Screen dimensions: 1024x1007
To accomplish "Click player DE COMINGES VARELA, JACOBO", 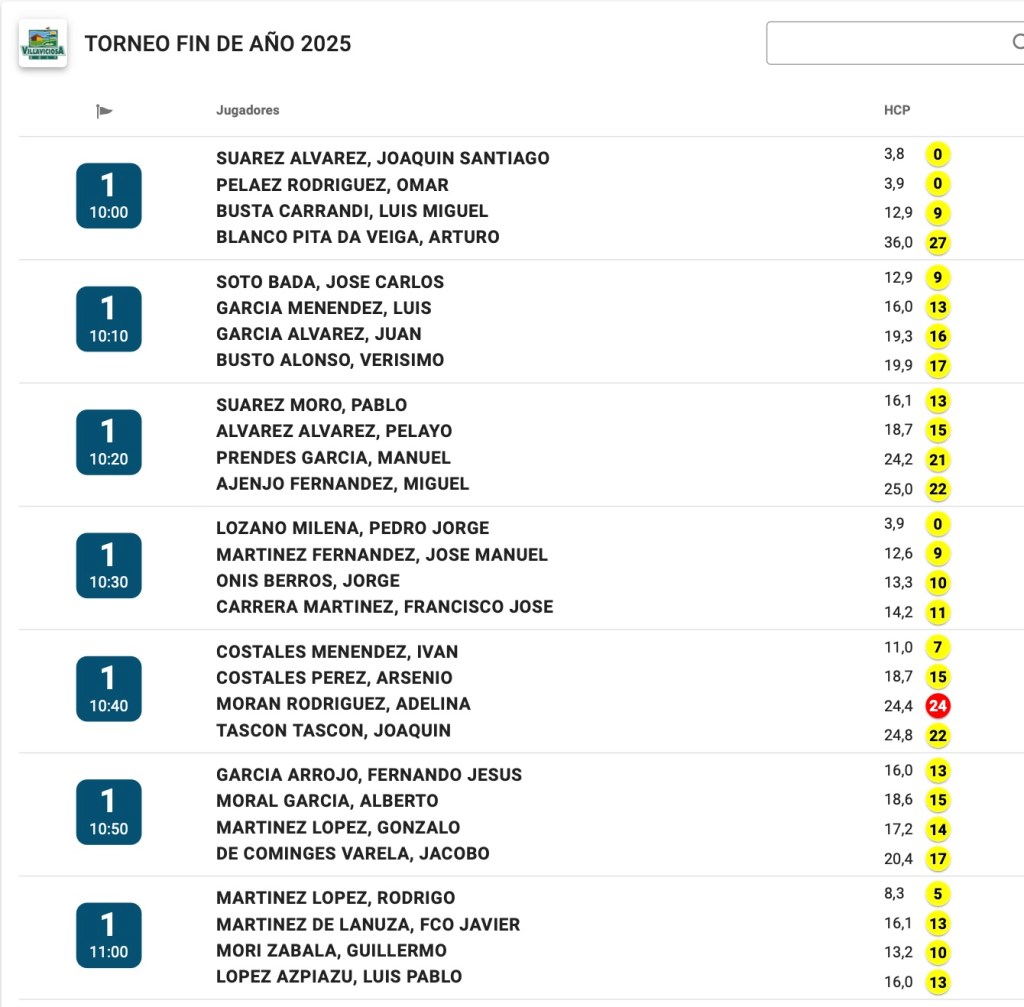I will coord(352,853).
